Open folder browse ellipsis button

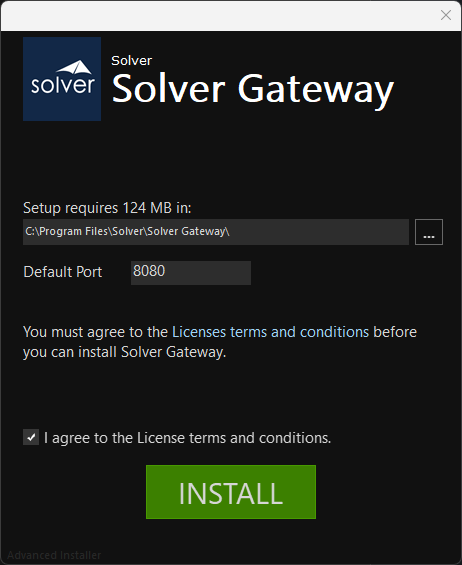[428, 232]
